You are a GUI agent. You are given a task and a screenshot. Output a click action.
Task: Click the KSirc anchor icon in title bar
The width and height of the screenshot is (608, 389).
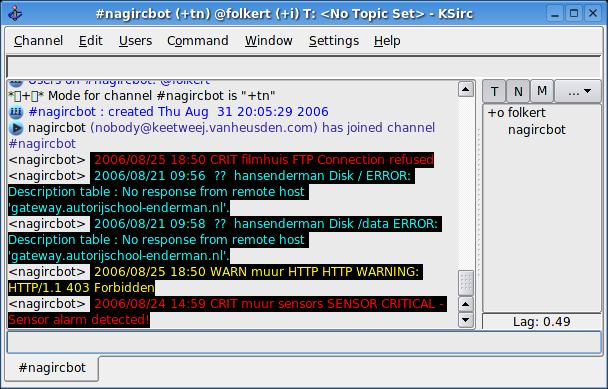pyautogui.click(x=15, y=14)
